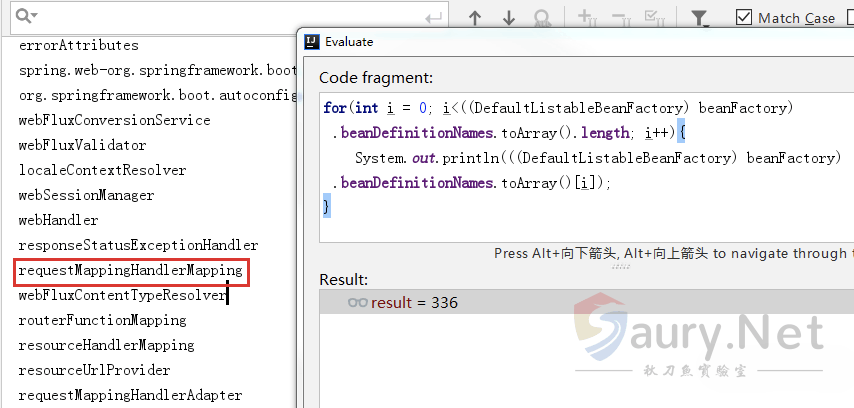
Task: Click the new line icon in search field
Action: pyautogui.click(x=433, y=18)
